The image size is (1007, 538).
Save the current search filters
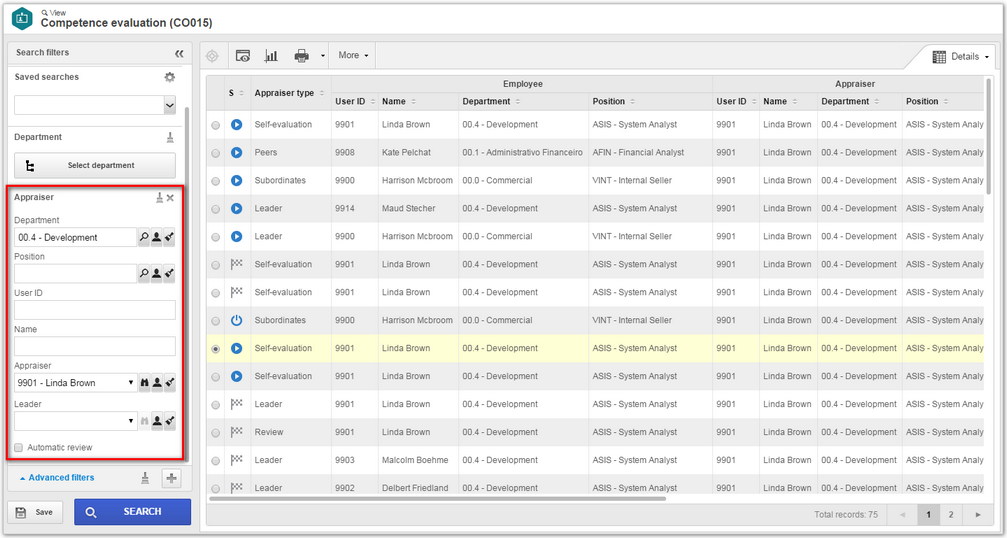[36, 512]
